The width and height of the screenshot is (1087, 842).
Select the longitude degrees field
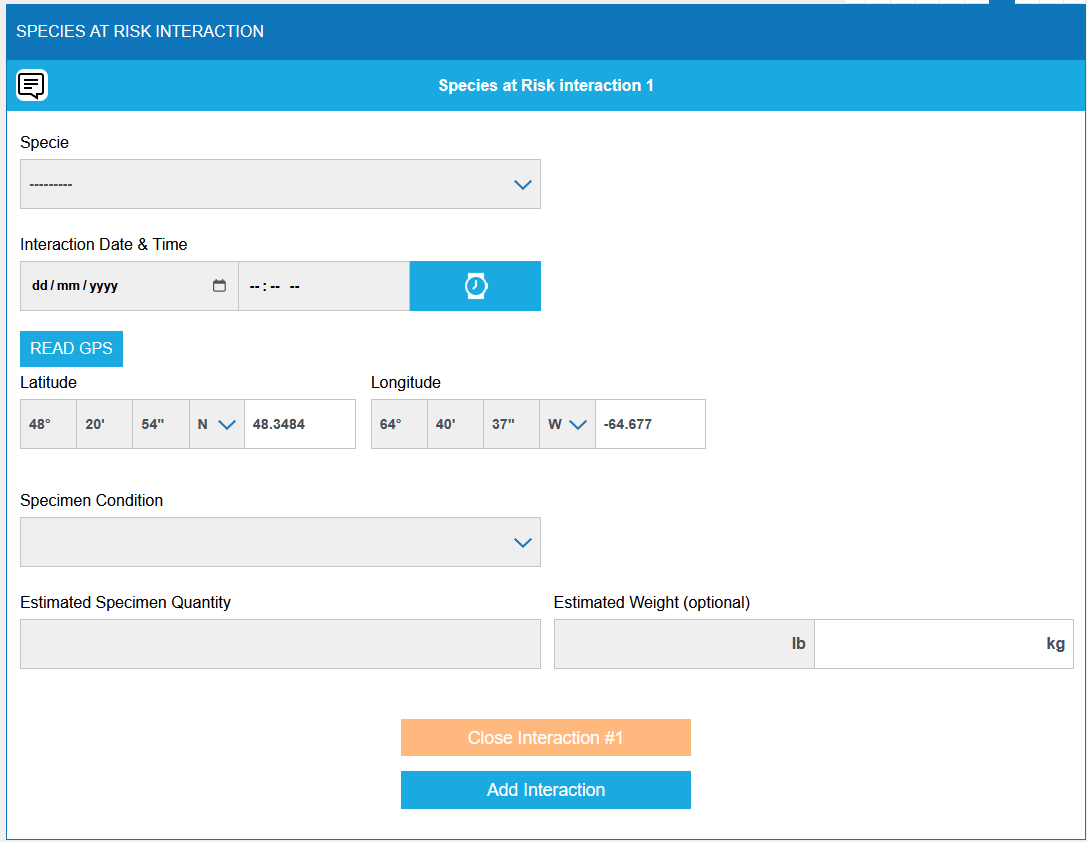tap(399, 424)
